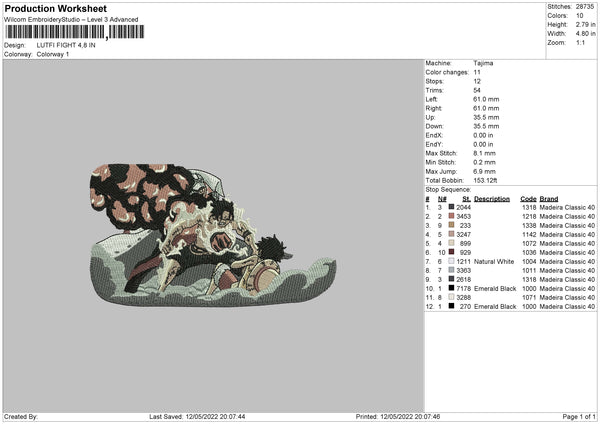This screenshot has width=600, height=424.
Task: Click the stitch count "3453" in row 2
Action: pyautogui.click(x=463, y=217)
